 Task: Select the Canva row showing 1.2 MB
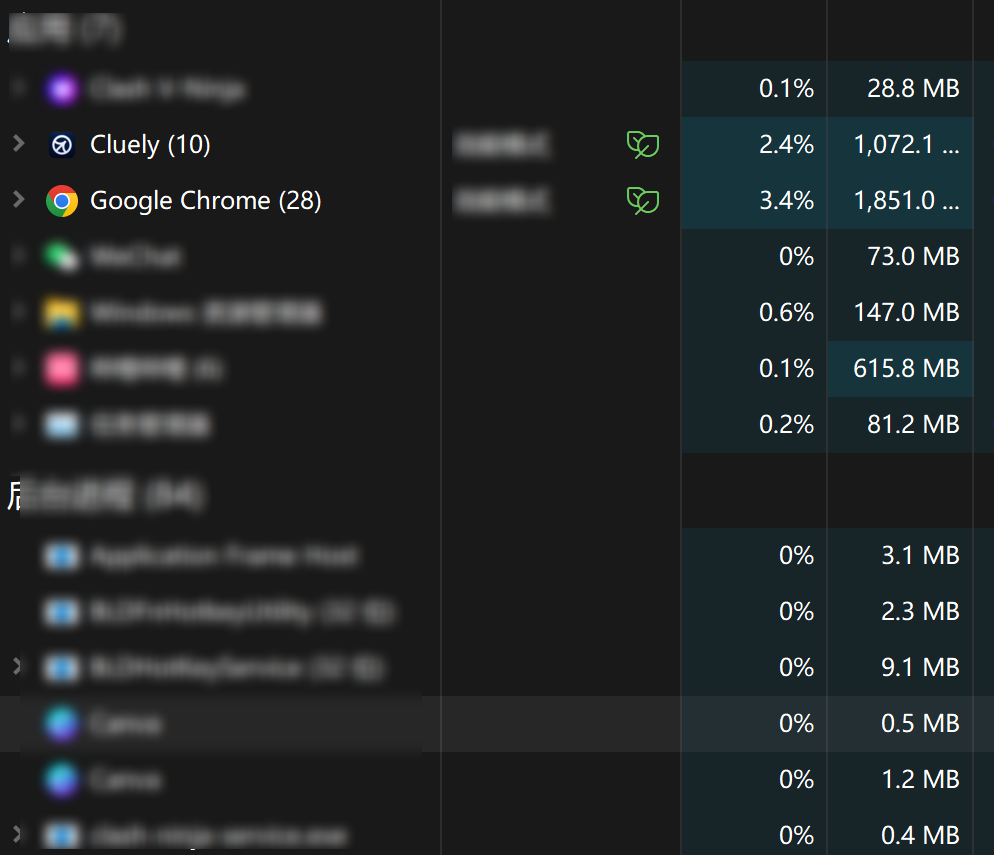pyautogui.click(x=125, y=779)
